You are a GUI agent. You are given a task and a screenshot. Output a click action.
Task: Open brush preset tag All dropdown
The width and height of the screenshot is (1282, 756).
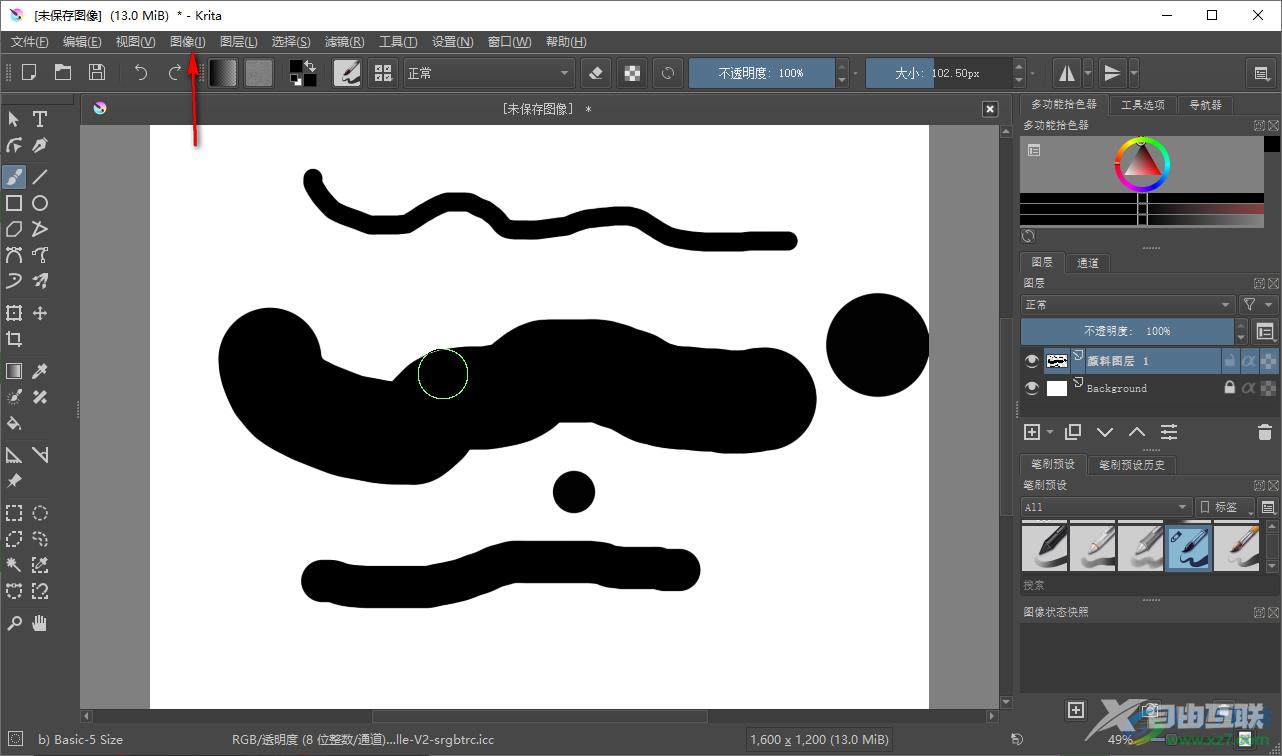click(1106, 507)
